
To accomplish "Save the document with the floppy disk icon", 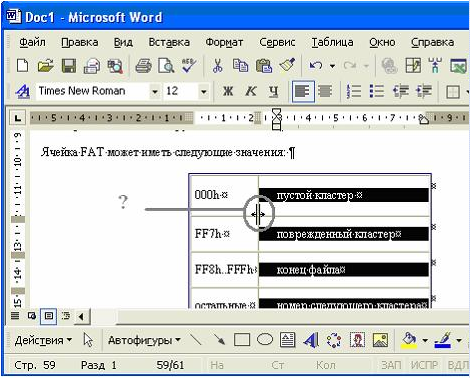I will [69, 65].
